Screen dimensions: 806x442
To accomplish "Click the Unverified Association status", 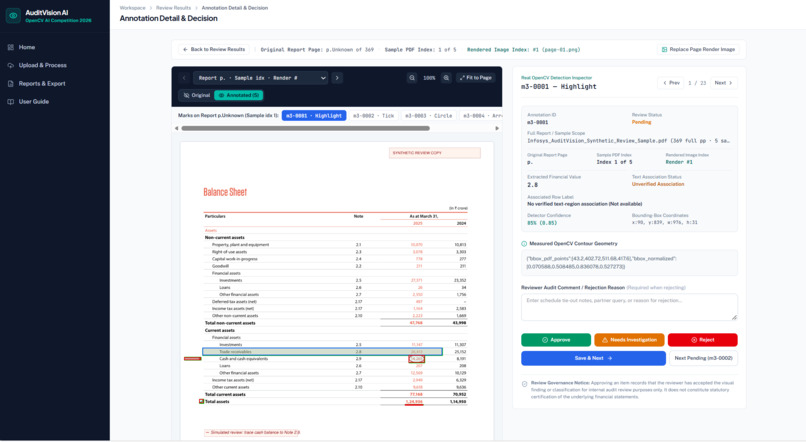I will [658, 184].
